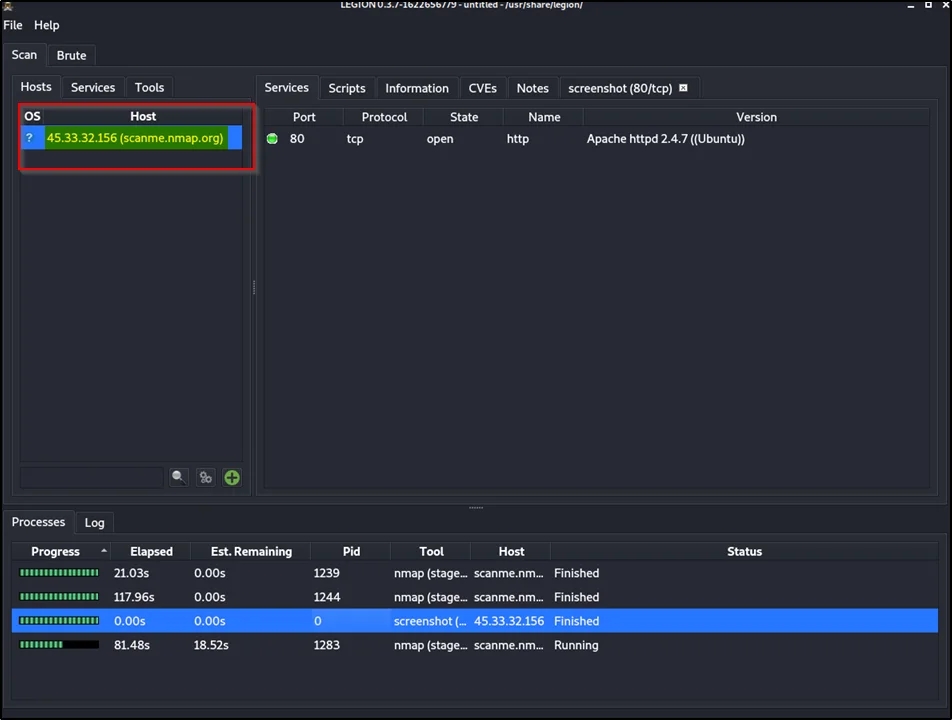The height and width of the screenshot is (720, 952).
Task: Click the running nmap progress bar
Action: (x=59, y=645)
